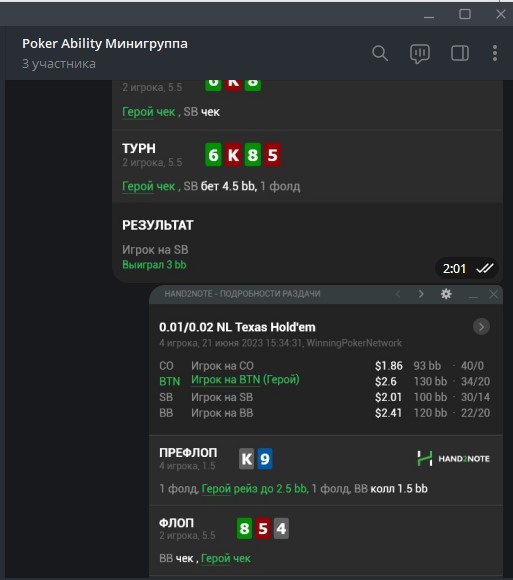Screen dimensions: 513x580
Task: Click Игрок на SB row in player list
Action: click(x=324, y=397)
